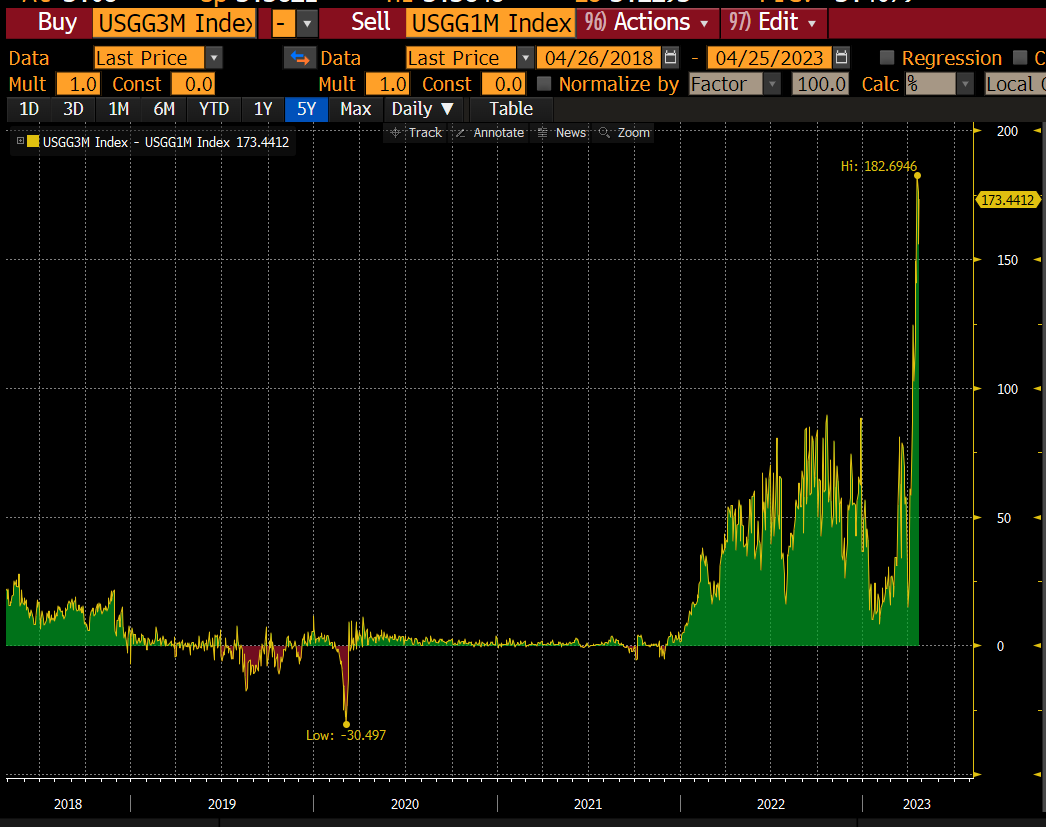Click the Buy label in the red bar
The width and height of the screenshot is (1046, 827).
click(x=57, y=23)
